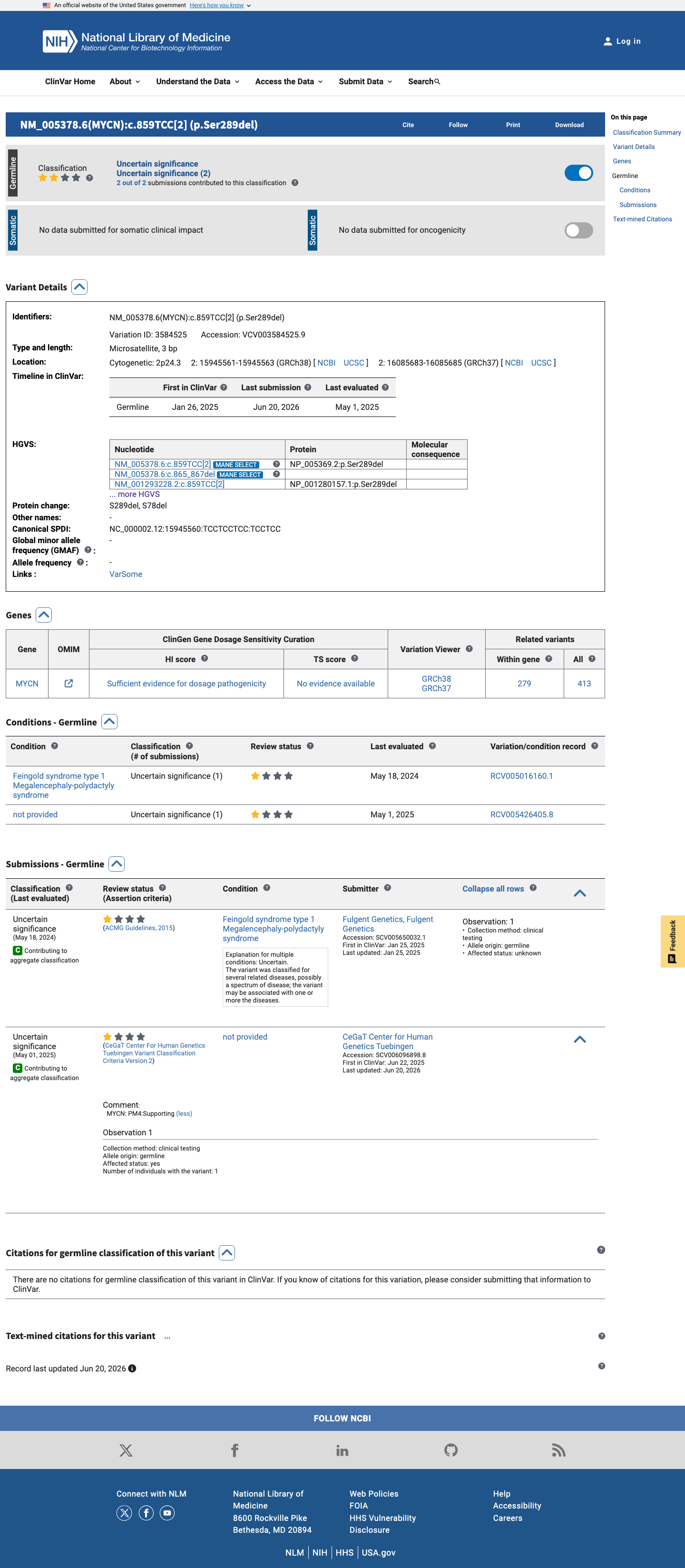Click the help icon beside Variation Viewer
Screen dimensions: 685x1568
click(x=469, y=649)
